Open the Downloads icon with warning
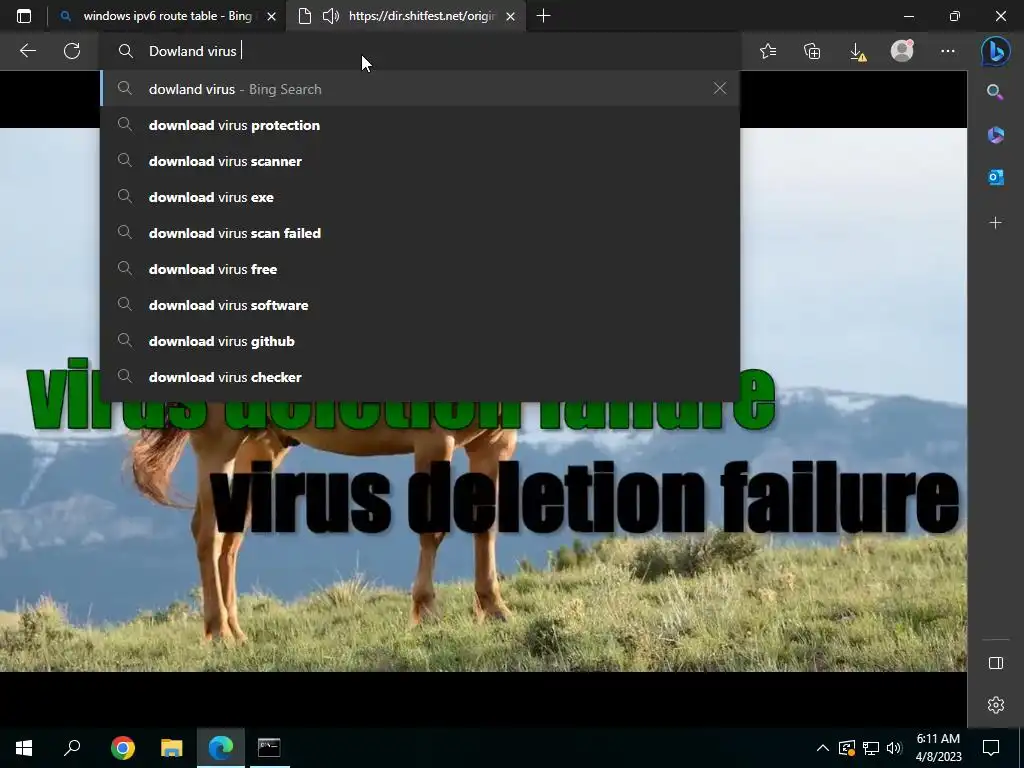Image resolution: width=1024 pixels, height=768 pixels. coord(858,52)
